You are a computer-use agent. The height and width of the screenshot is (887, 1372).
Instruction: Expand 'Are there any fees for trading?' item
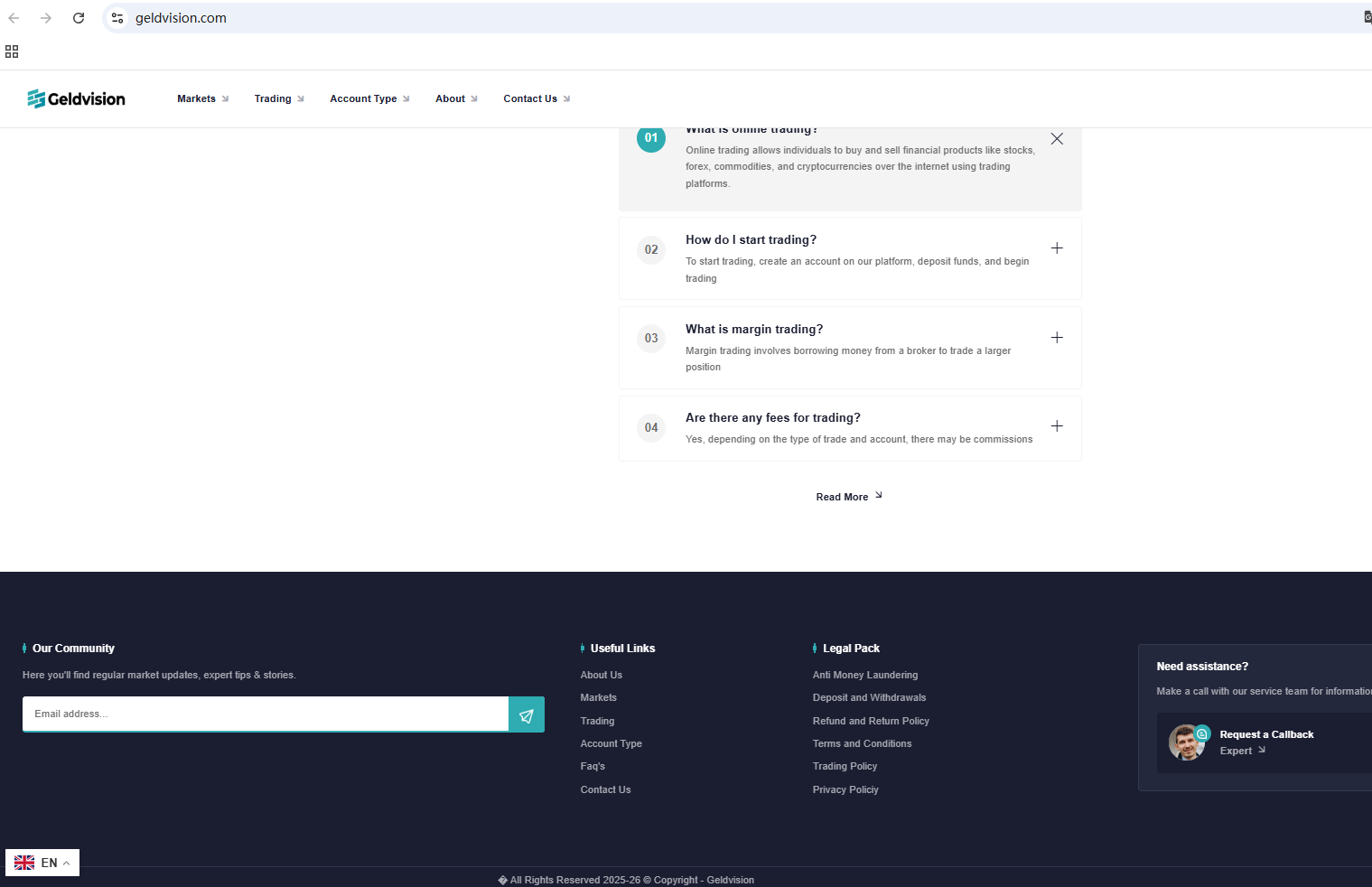click(1057, 426)
